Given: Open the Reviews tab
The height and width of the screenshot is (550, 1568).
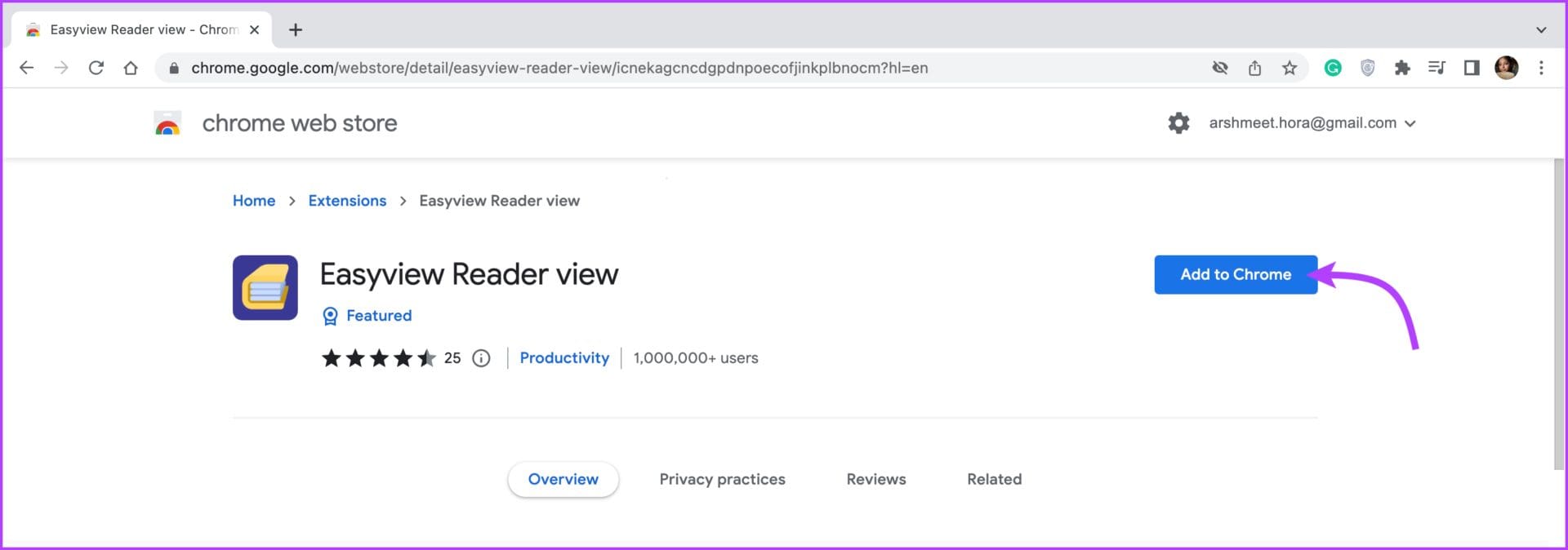Looking at the screenshot, I should [x=875, y=479].
